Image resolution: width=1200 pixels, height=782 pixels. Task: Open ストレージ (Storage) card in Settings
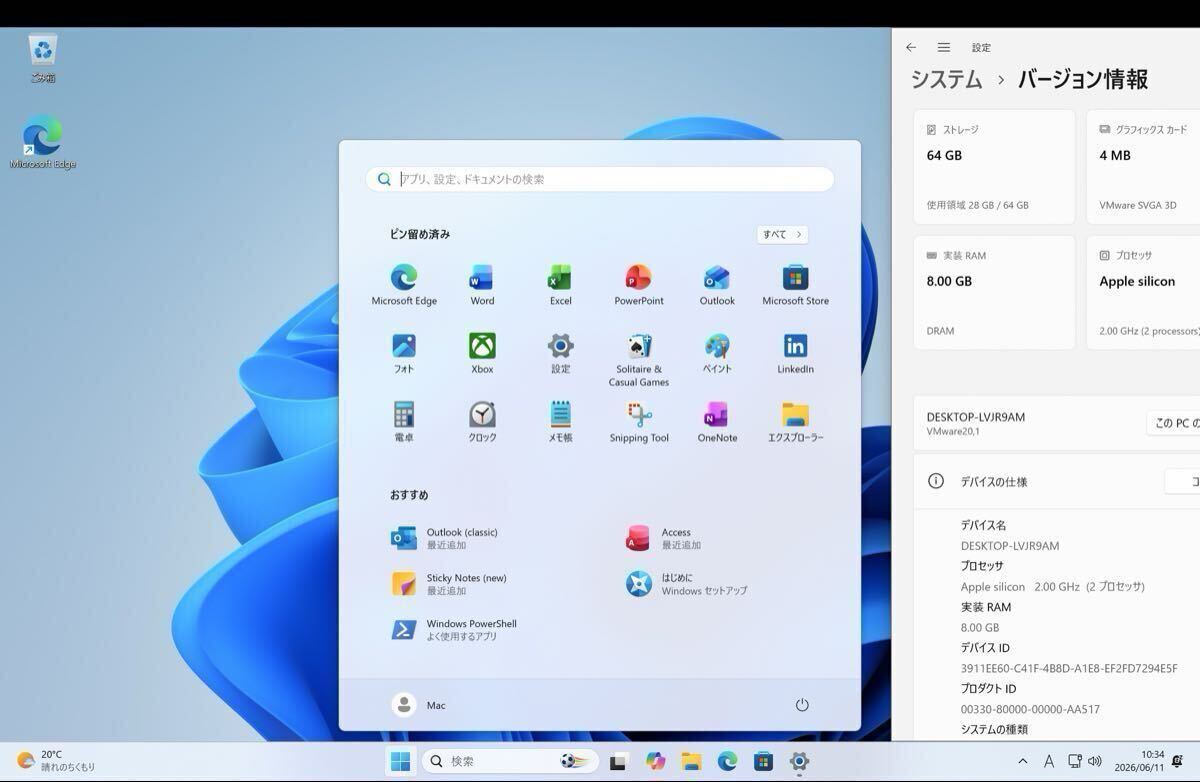pyautogui.click(x=994, y=167)
